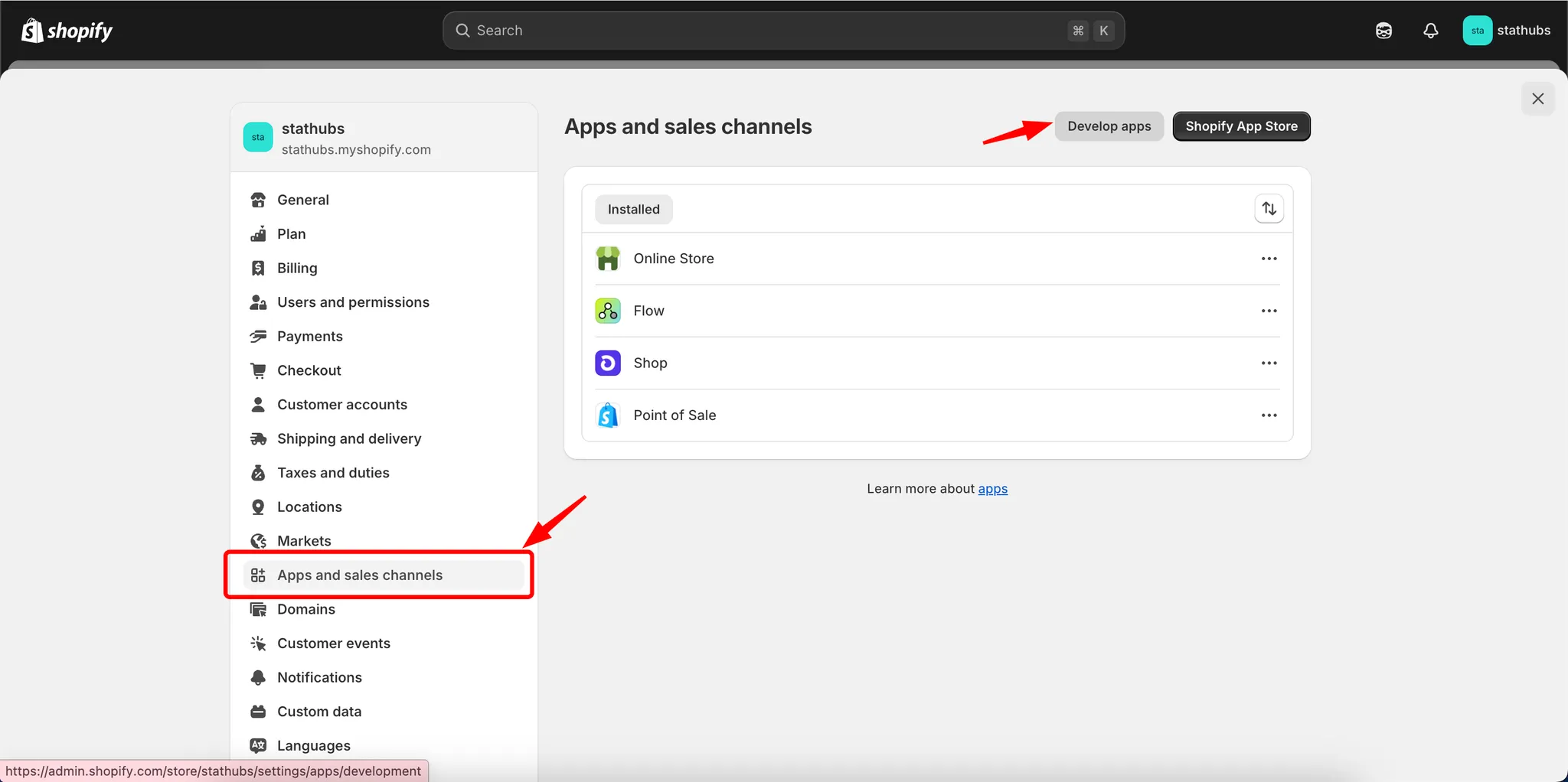The width and height of the screenshot is (1568, 782).
Task: Click the Customer accounts label
Action: coord(342,404)
